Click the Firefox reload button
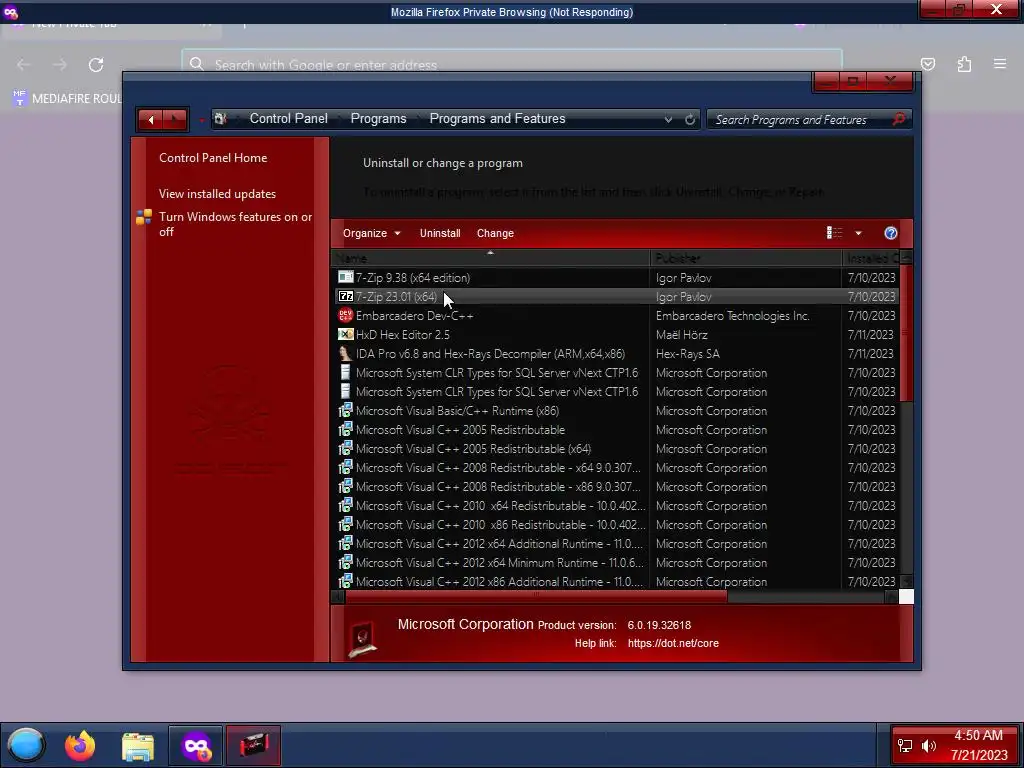The height and width of the screenshot is (768, 1024). 96,65
